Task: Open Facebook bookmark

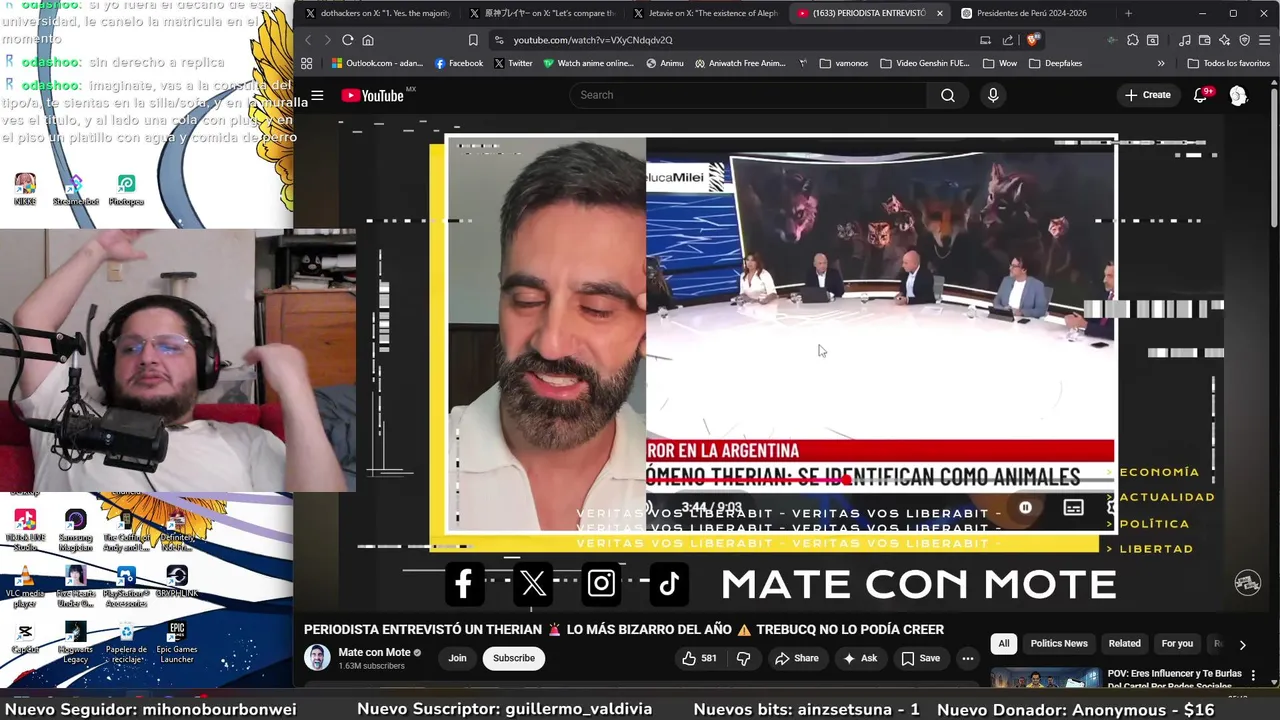Action: pos(459,63)
